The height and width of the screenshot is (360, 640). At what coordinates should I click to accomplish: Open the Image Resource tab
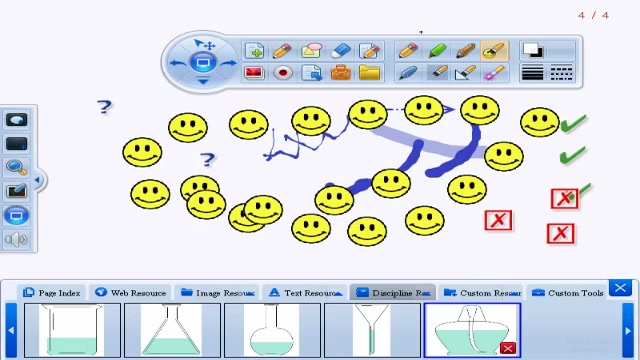point(218,293)
